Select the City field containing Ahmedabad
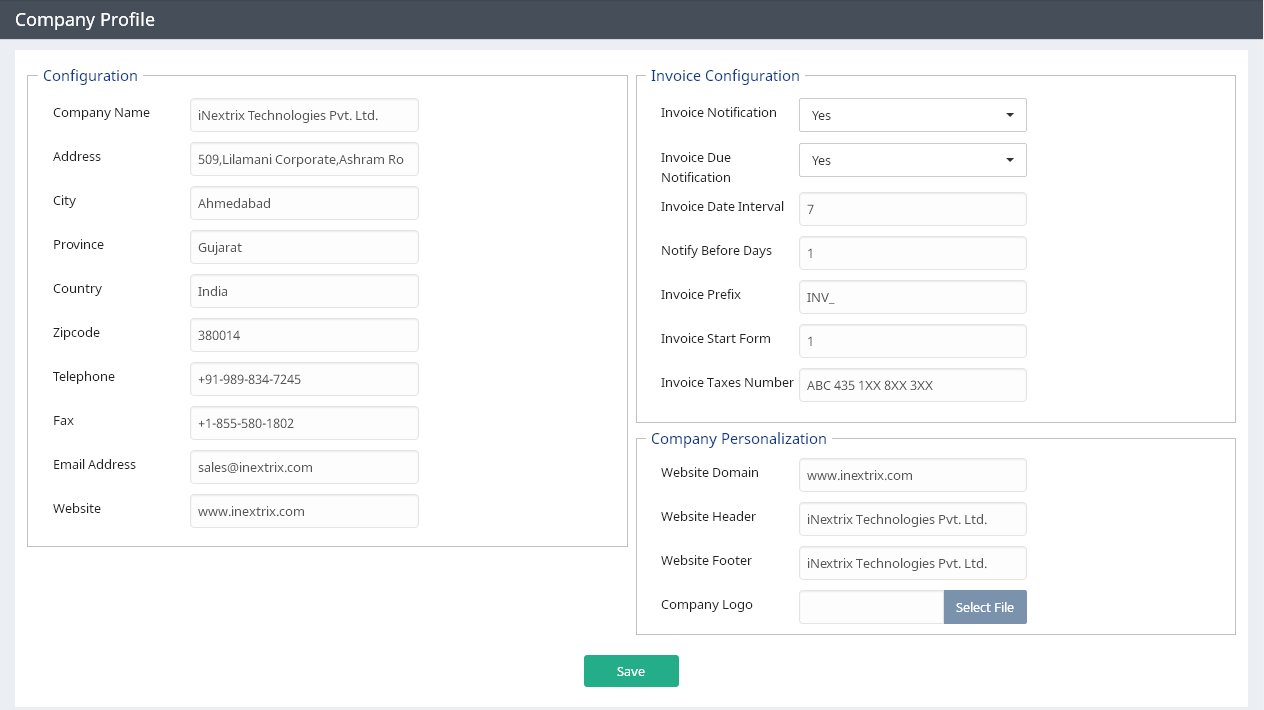This screenshot has height=710, width=1264. coord(304,203)
